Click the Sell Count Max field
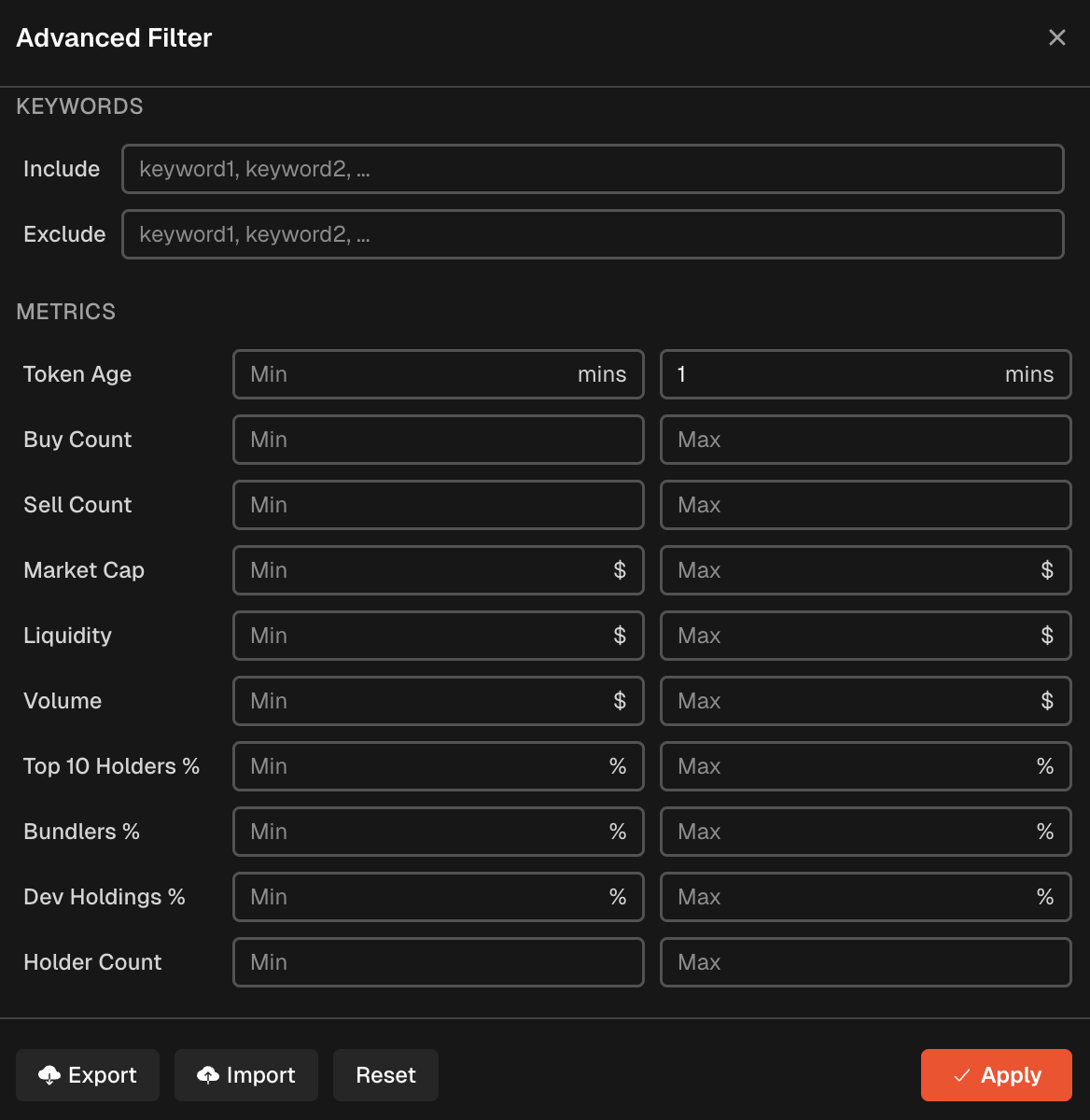Viewport: 1090px width, 1120px height. click(866, 505)
